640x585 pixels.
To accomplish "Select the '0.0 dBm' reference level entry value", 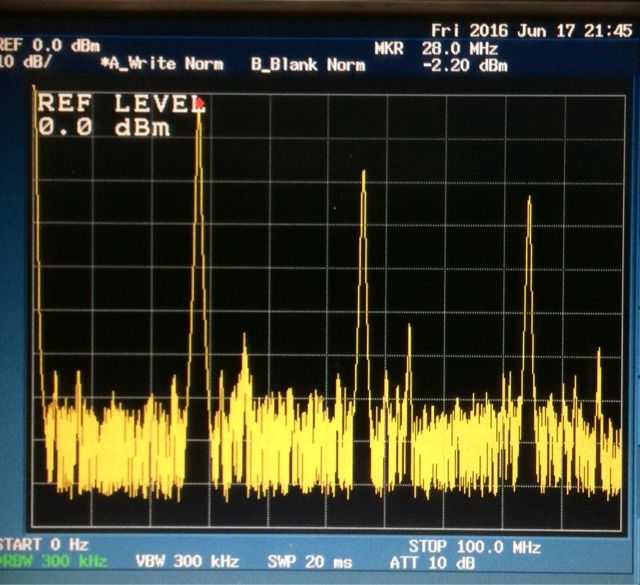I will [x=104, y=127].
